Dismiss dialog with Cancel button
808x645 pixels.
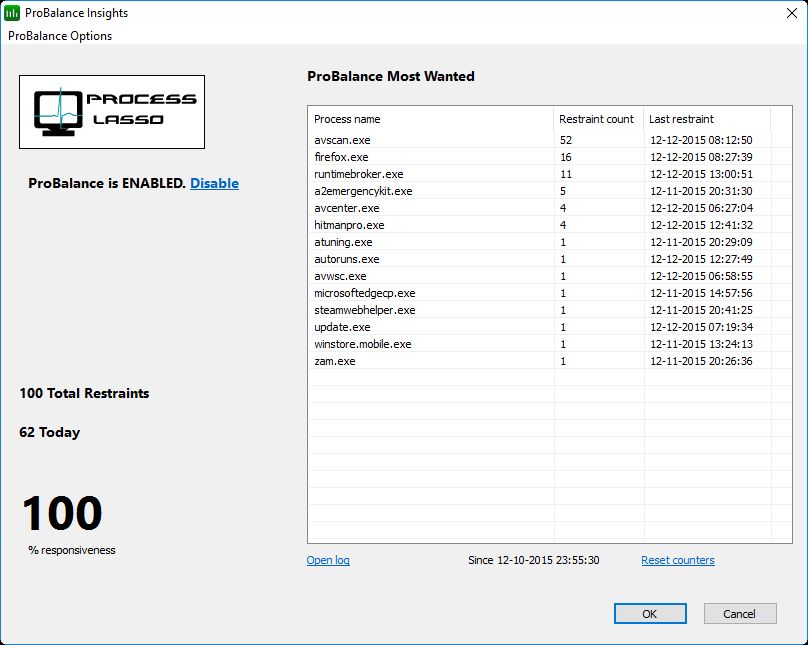click(739, 614)
